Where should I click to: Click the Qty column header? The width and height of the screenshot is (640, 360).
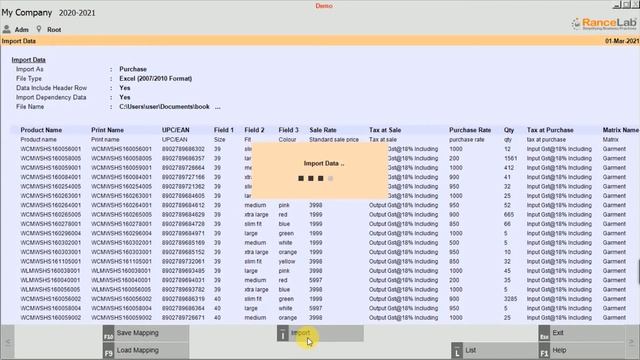tap(509, 130)
